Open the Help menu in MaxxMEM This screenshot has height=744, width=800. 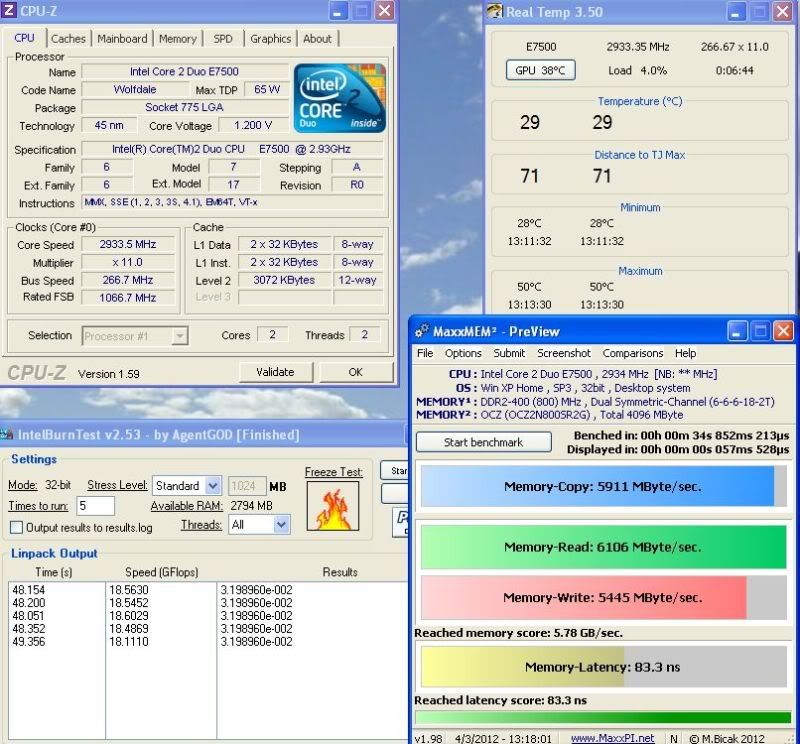pyautogui.click(x=686, y=353)
